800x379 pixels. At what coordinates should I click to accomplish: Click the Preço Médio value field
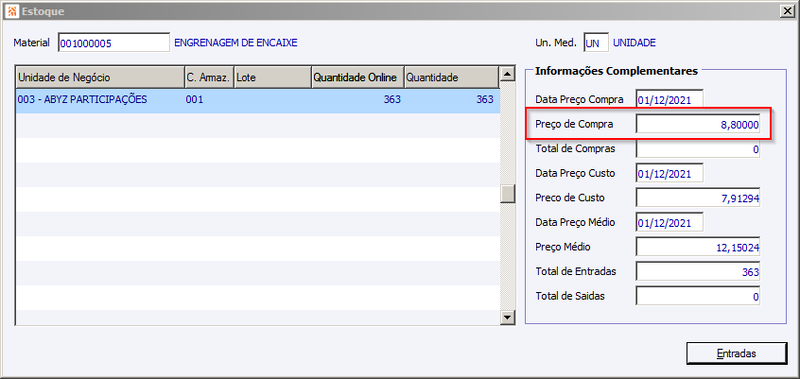coord(698,247)
